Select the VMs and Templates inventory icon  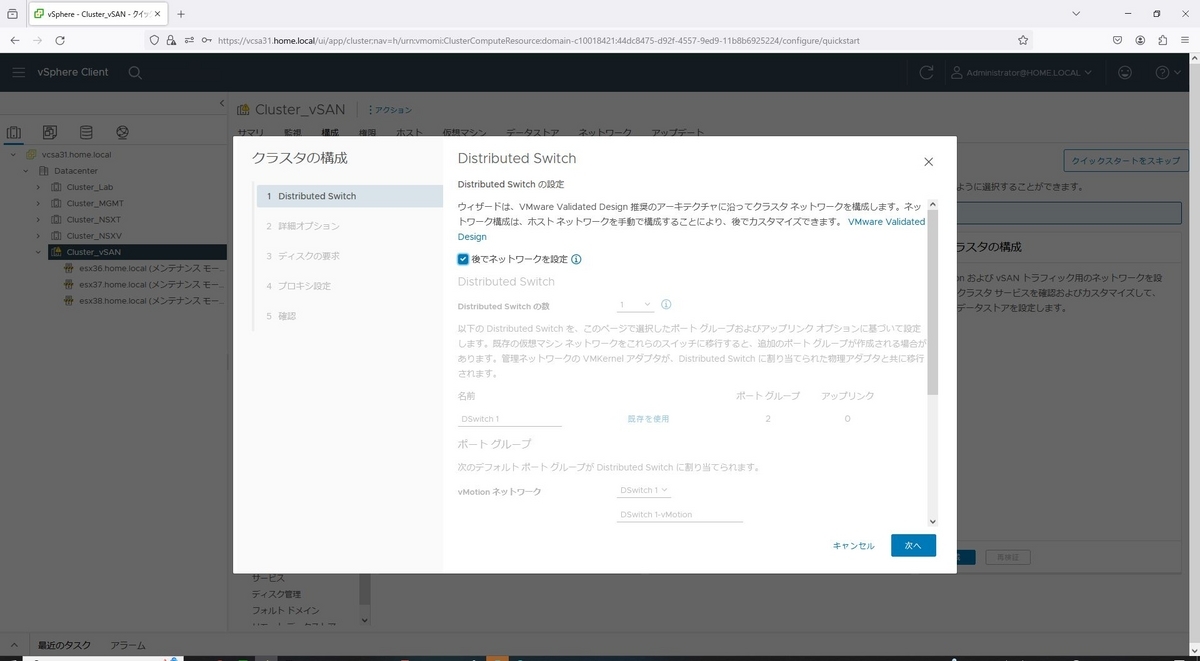click(50, 133)
